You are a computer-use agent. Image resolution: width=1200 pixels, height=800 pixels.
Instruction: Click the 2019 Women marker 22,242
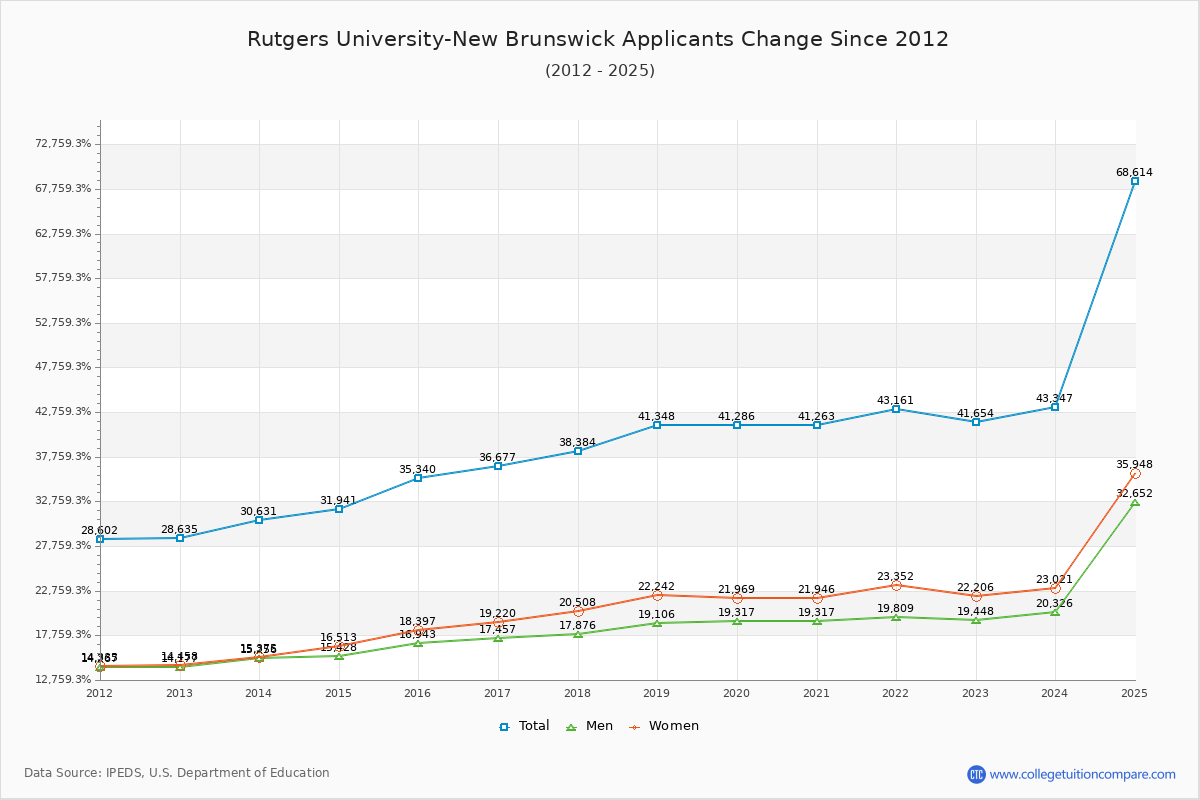657,595
